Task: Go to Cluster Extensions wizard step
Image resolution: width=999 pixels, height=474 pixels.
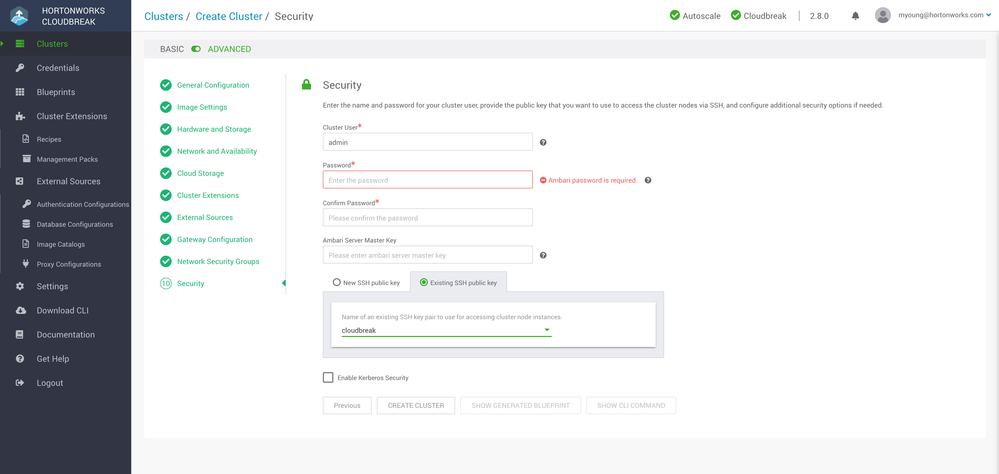Action: [x=208, y=196]
